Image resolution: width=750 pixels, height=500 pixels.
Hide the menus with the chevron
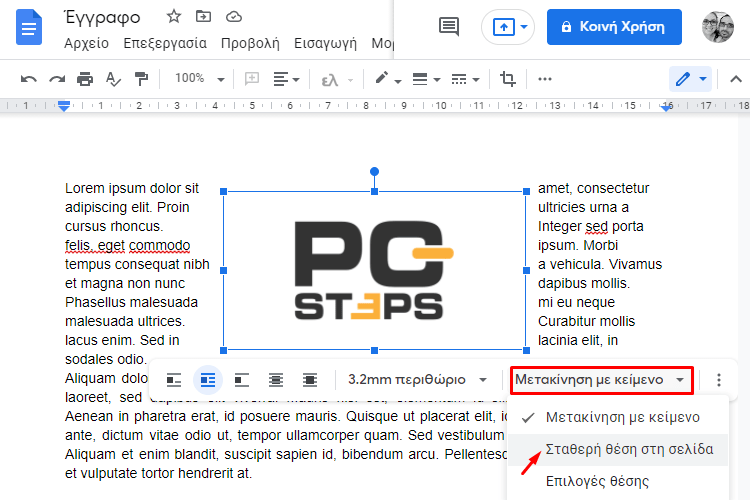[736, 79]
